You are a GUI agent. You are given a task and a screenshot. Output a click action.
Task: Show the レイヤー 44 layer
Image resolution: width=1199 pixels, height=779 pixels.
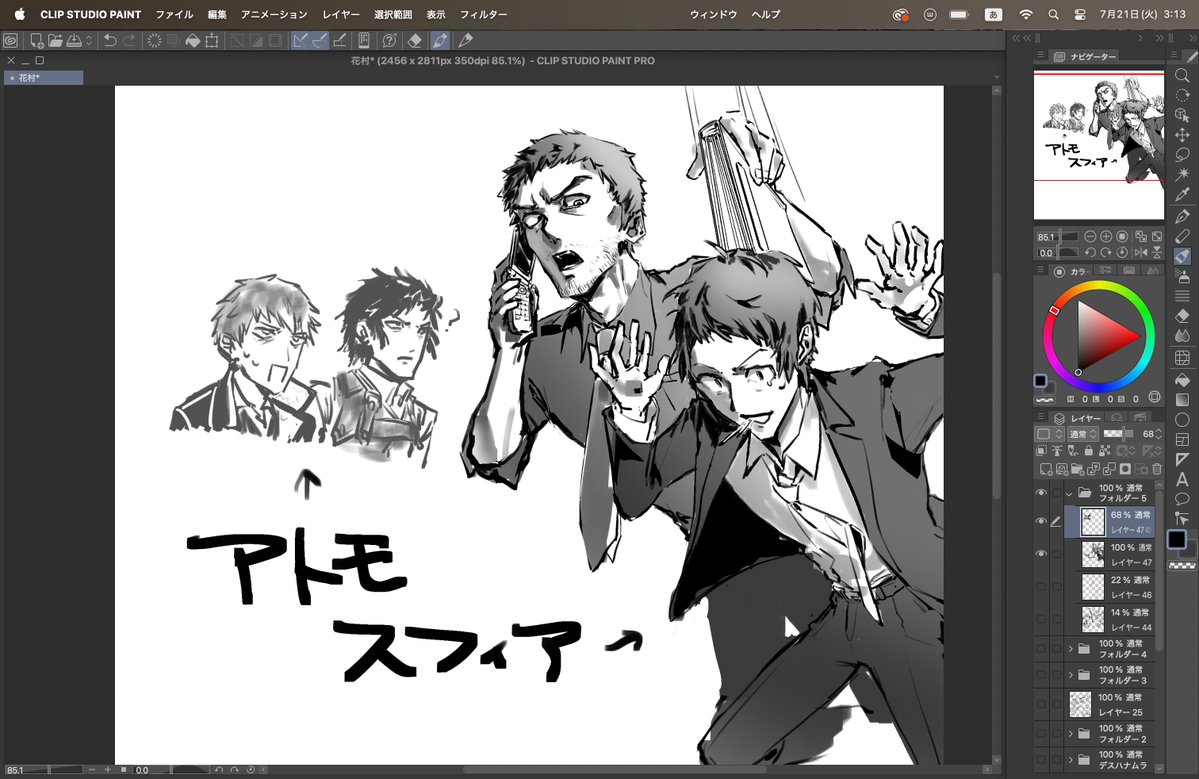[x=1041, y=618]
